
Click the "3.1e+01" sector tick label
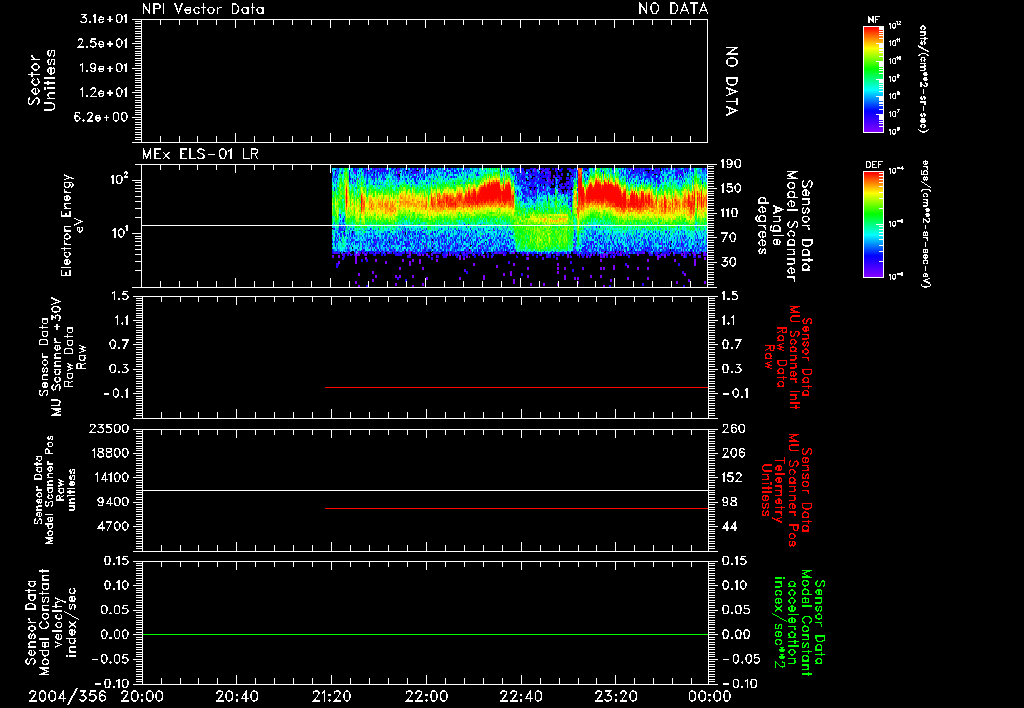click(x=104, y=19)
